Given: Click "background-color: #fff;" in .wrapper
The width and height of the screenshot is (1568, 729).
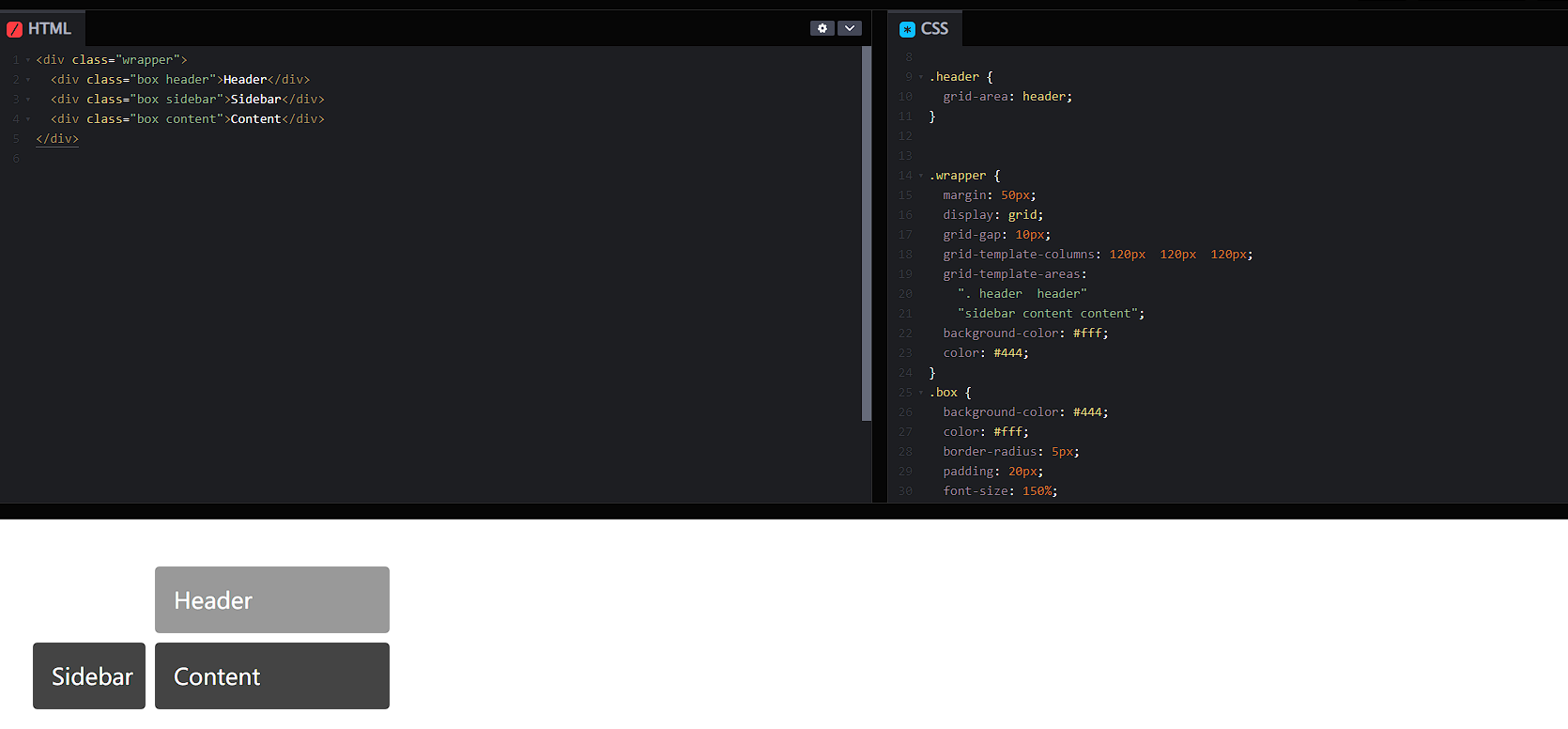Looking at the screenshot, I should point(1025,333).
